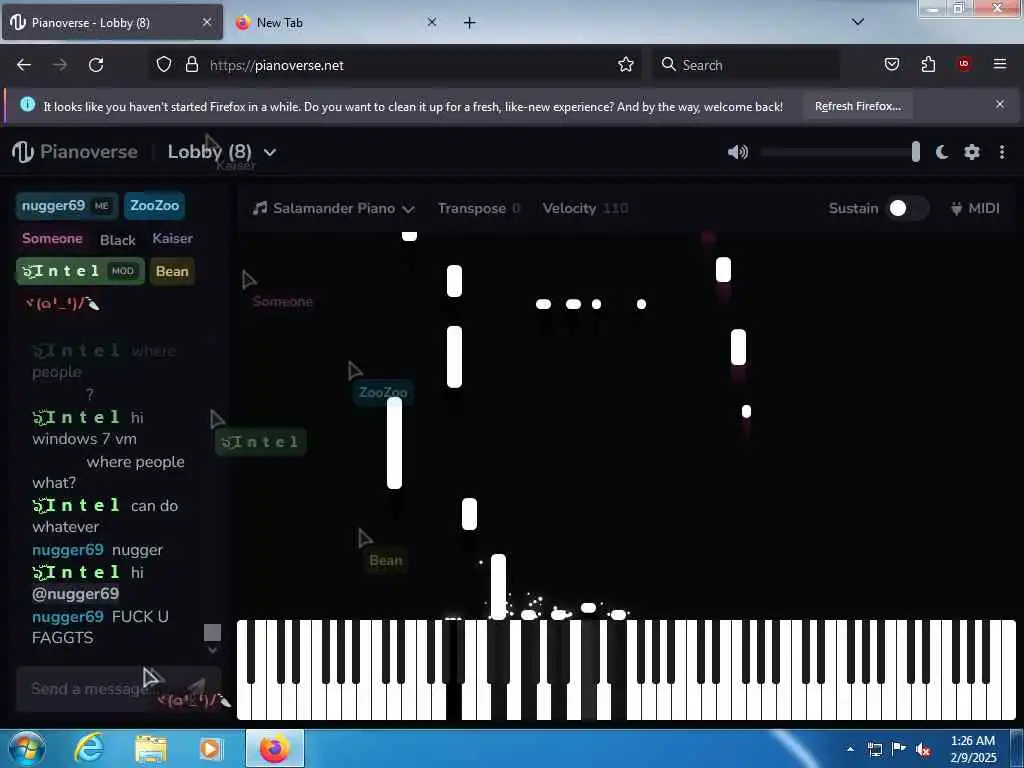Click the Firefox back arrow
The width and height of the screenshot is (1024, 768).
(24, 65)
